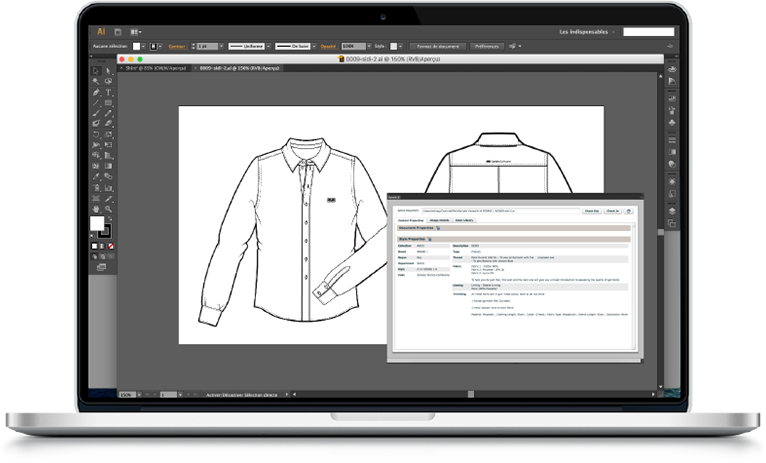
Task: Click the white fill color swatch
Action: [98, 223]
